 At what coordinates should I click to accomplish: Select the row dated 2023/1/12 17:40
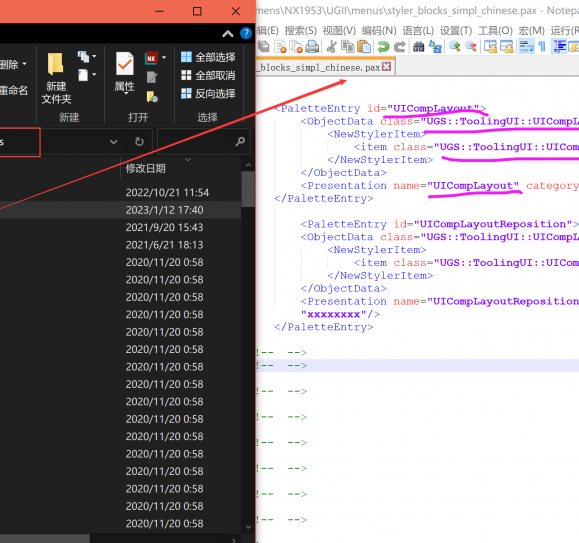(120, 210)
